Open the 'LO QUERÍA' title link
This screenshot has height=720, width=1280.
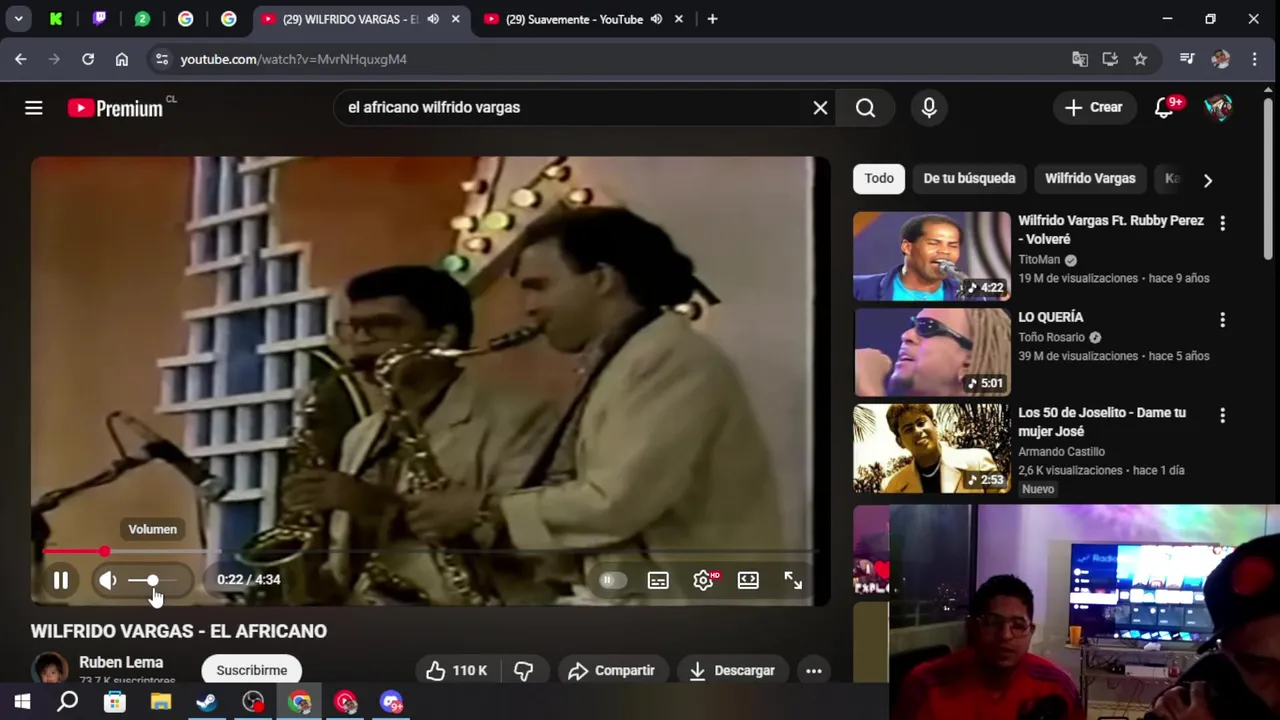coord(1050,317)
